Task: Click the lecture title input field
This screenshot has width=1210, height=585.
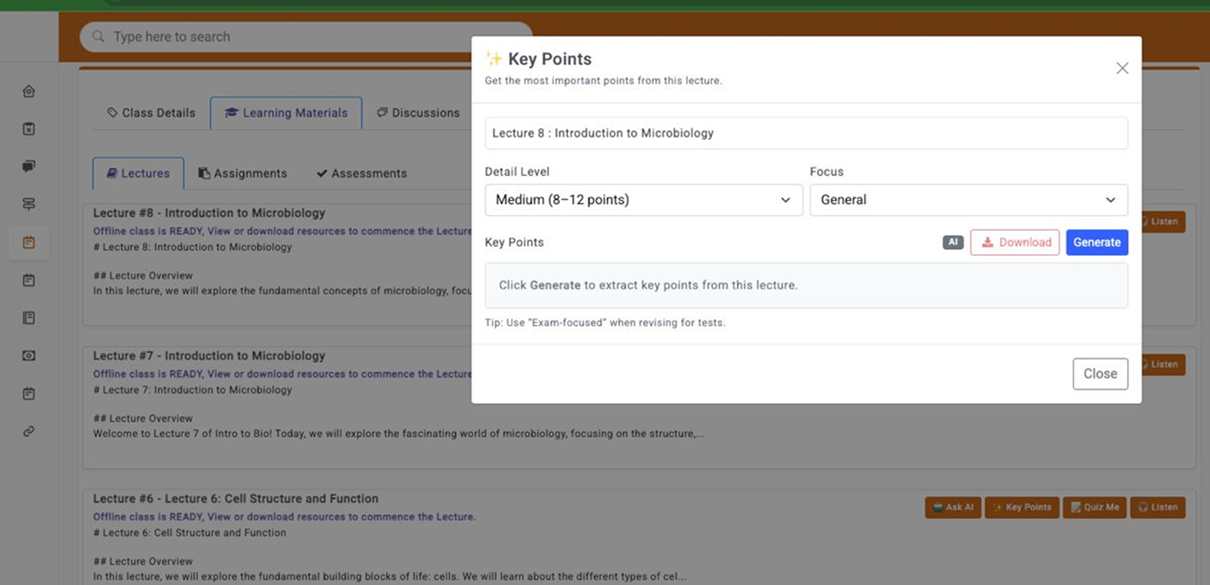Action: point(805,133)
